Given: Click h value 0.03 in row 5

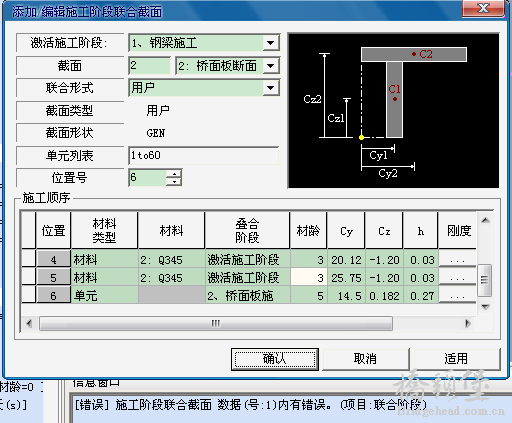Looking at the screenshot, I should tap(421, 277).
